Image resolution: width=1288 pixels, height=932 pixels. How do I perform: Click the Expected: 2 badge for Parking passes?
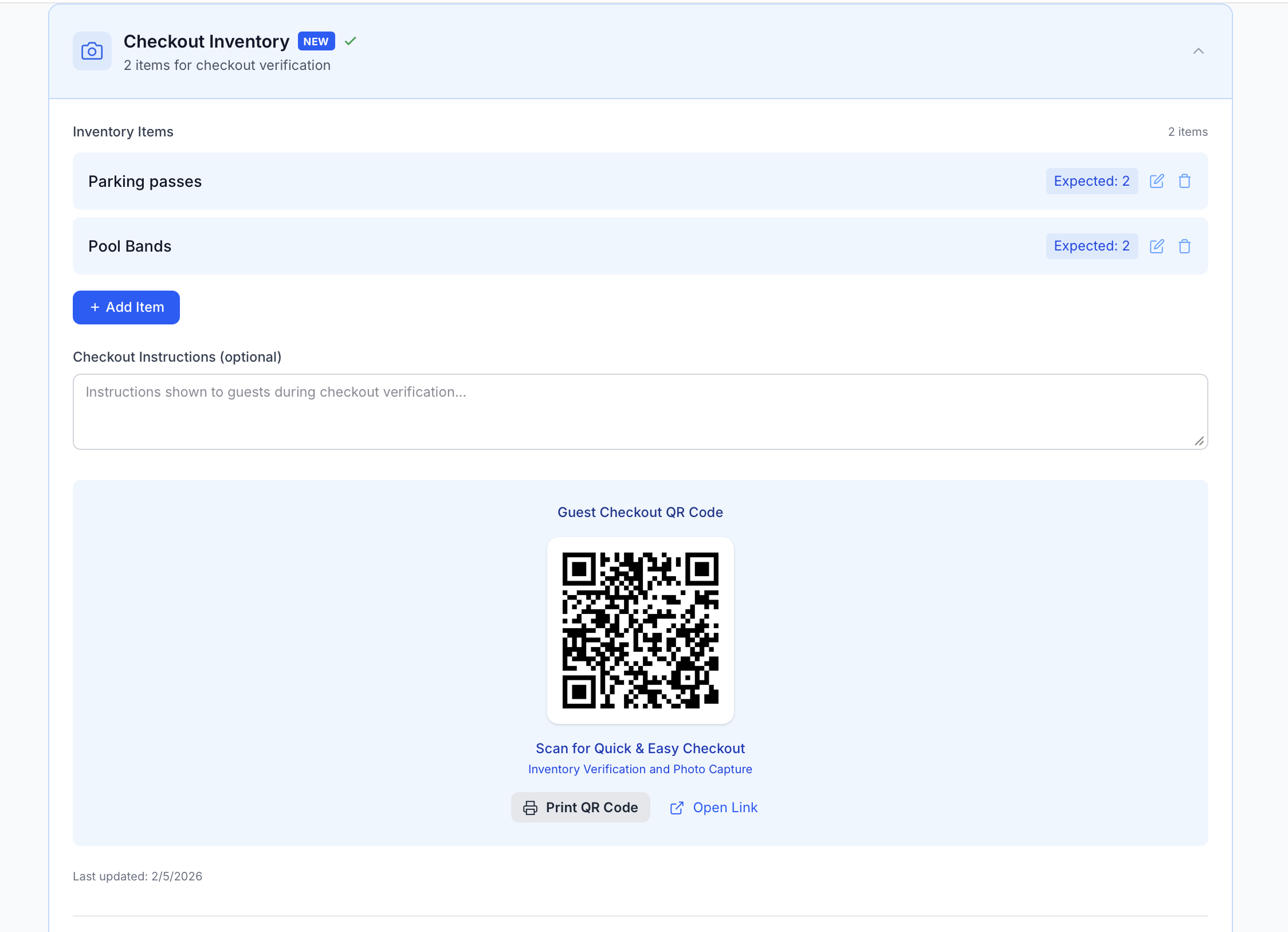tap(1091, 181)
